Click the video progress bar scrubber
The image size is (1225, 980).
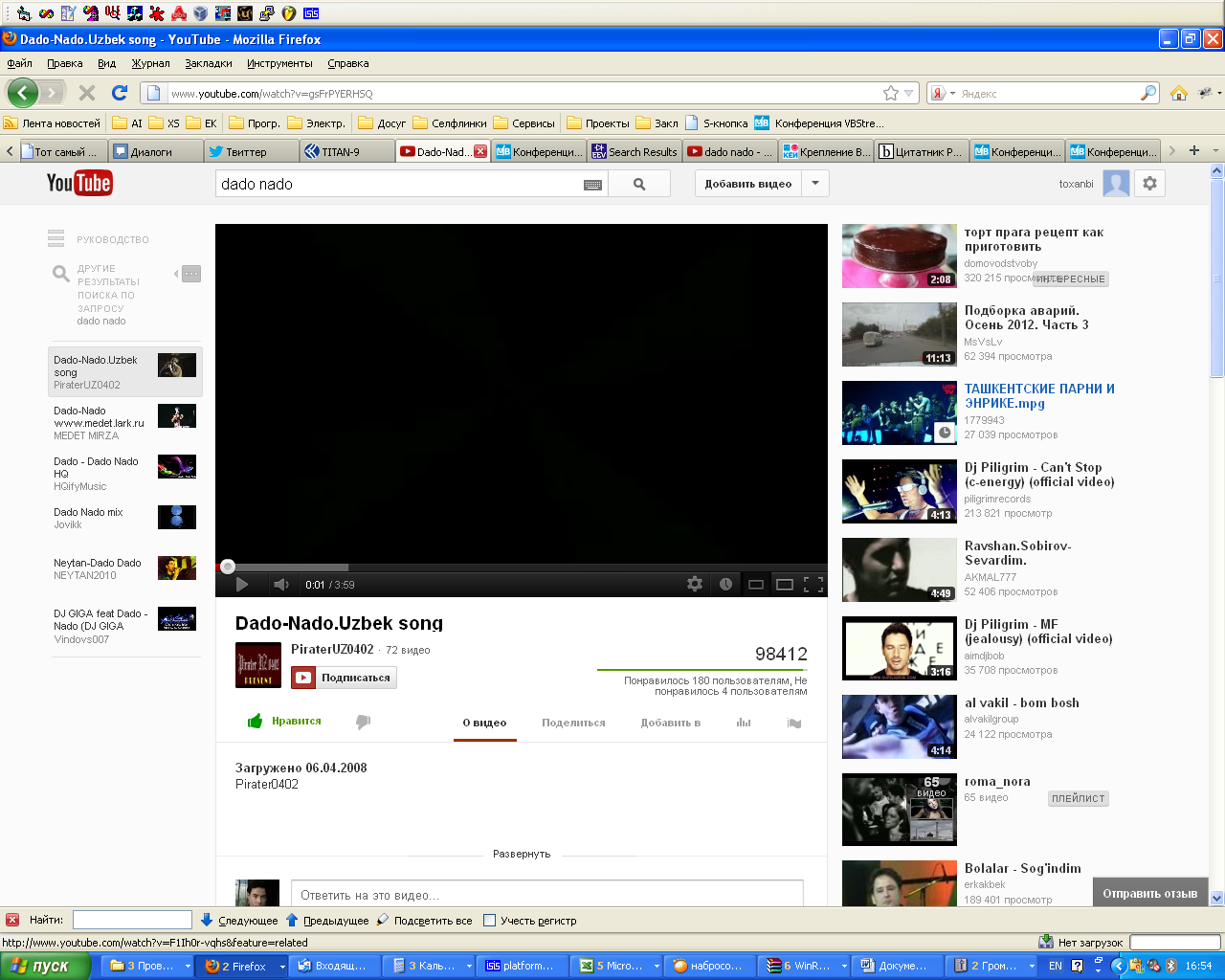(x=228, y=567)
